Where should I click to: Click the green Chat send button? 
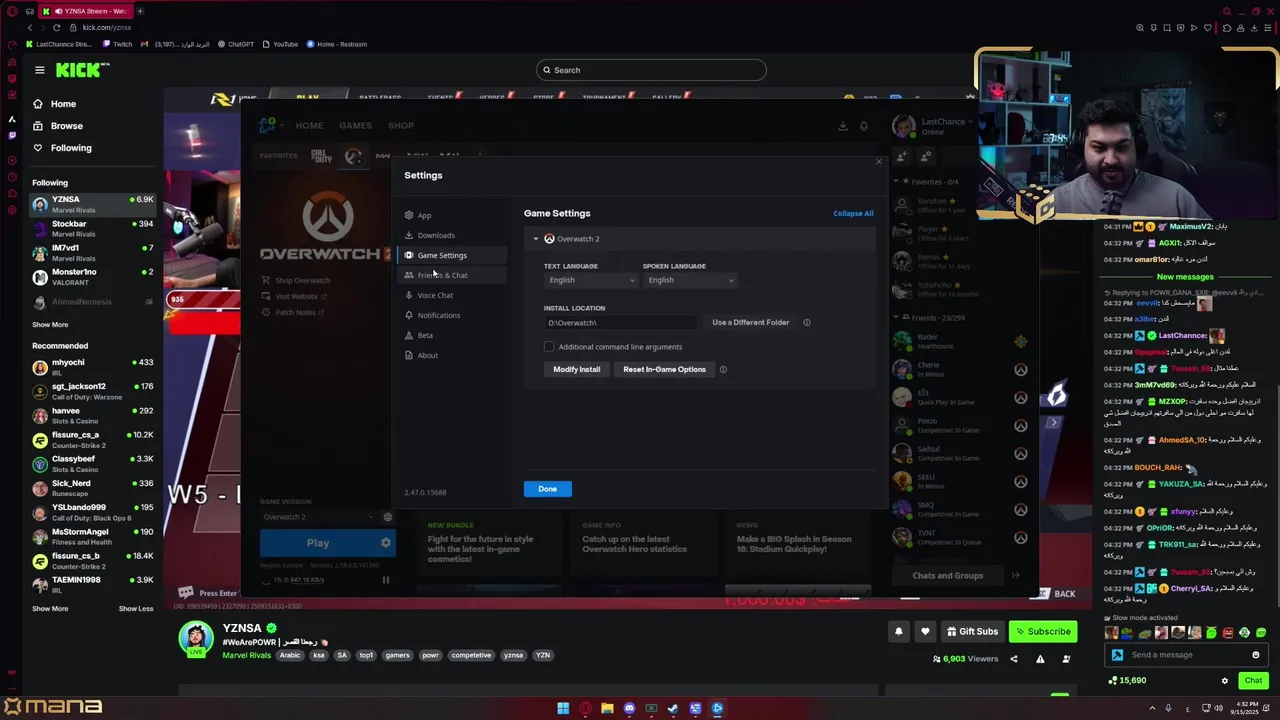[1253, 681]
